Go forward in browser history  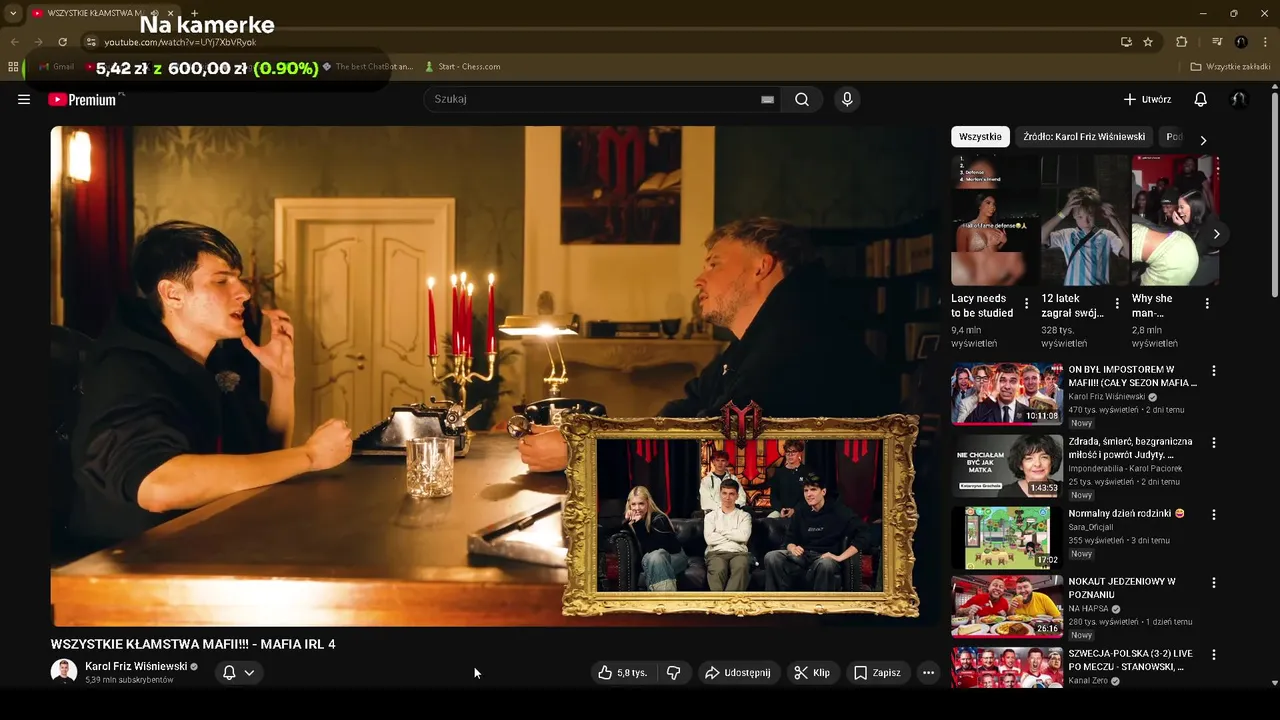coord(38,42)
